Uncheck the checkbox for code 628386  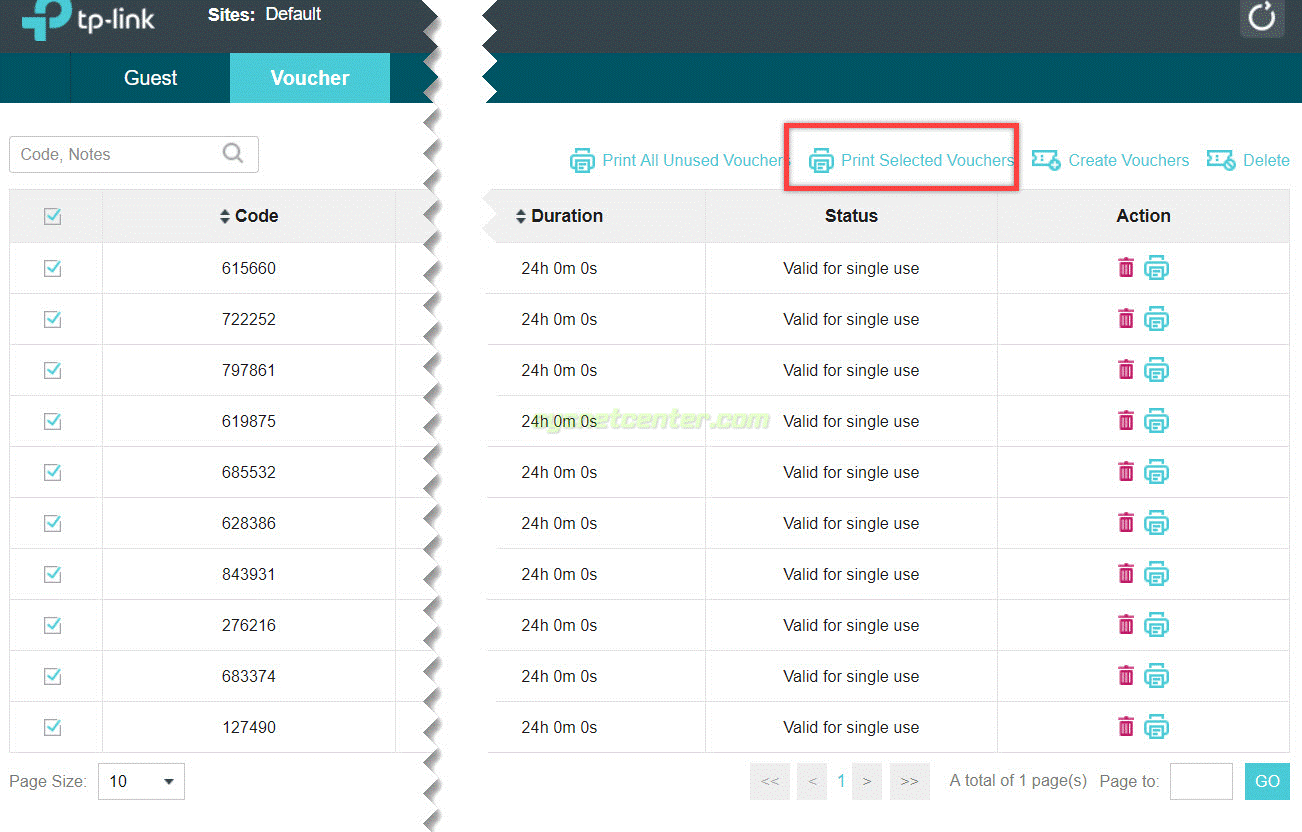point(53,523)
